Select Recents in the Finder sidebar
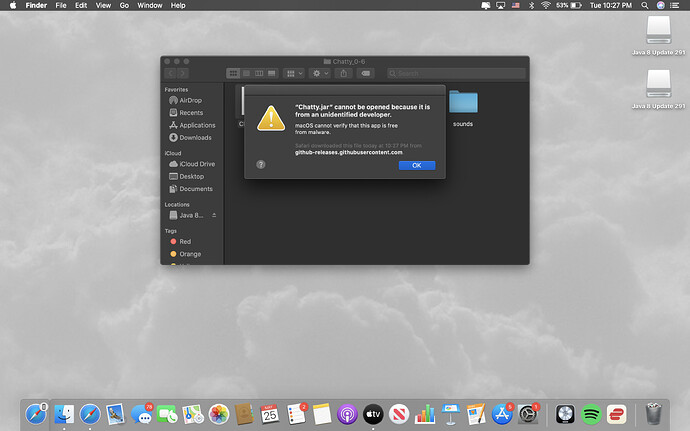690x431 pixels. click(191, 113)
